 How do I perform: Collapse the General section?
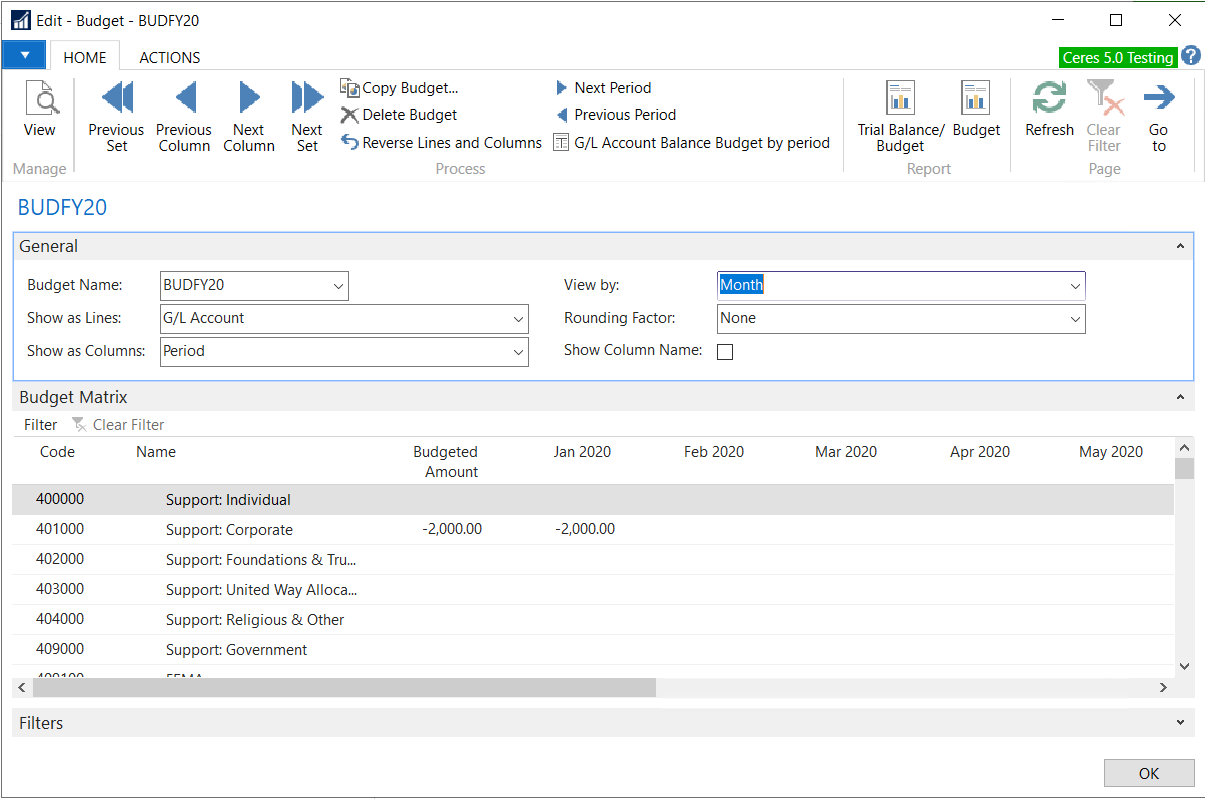click(x=1180, y=247)
